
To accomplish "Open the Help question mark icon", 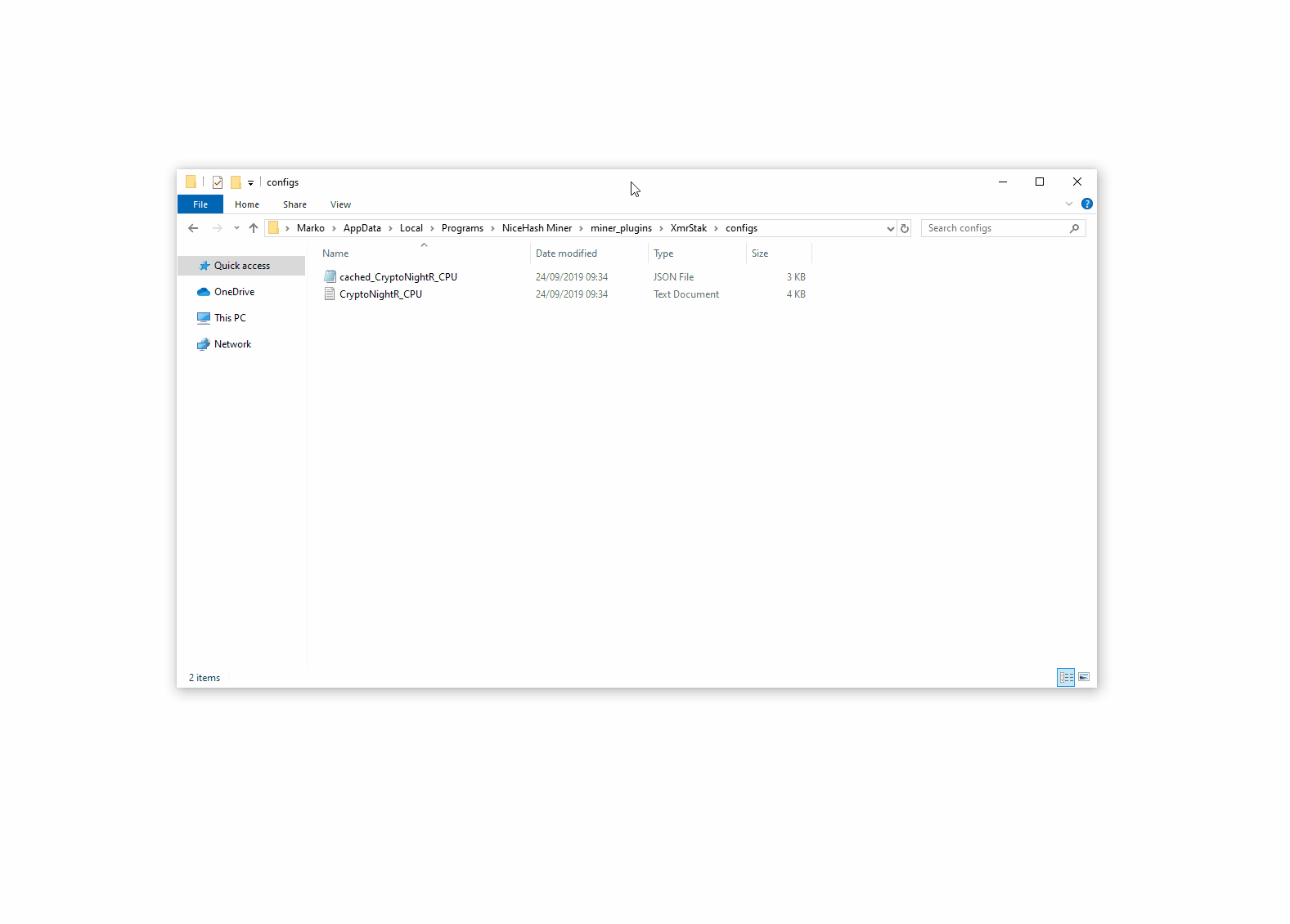I will click(x=1086, y=204).
